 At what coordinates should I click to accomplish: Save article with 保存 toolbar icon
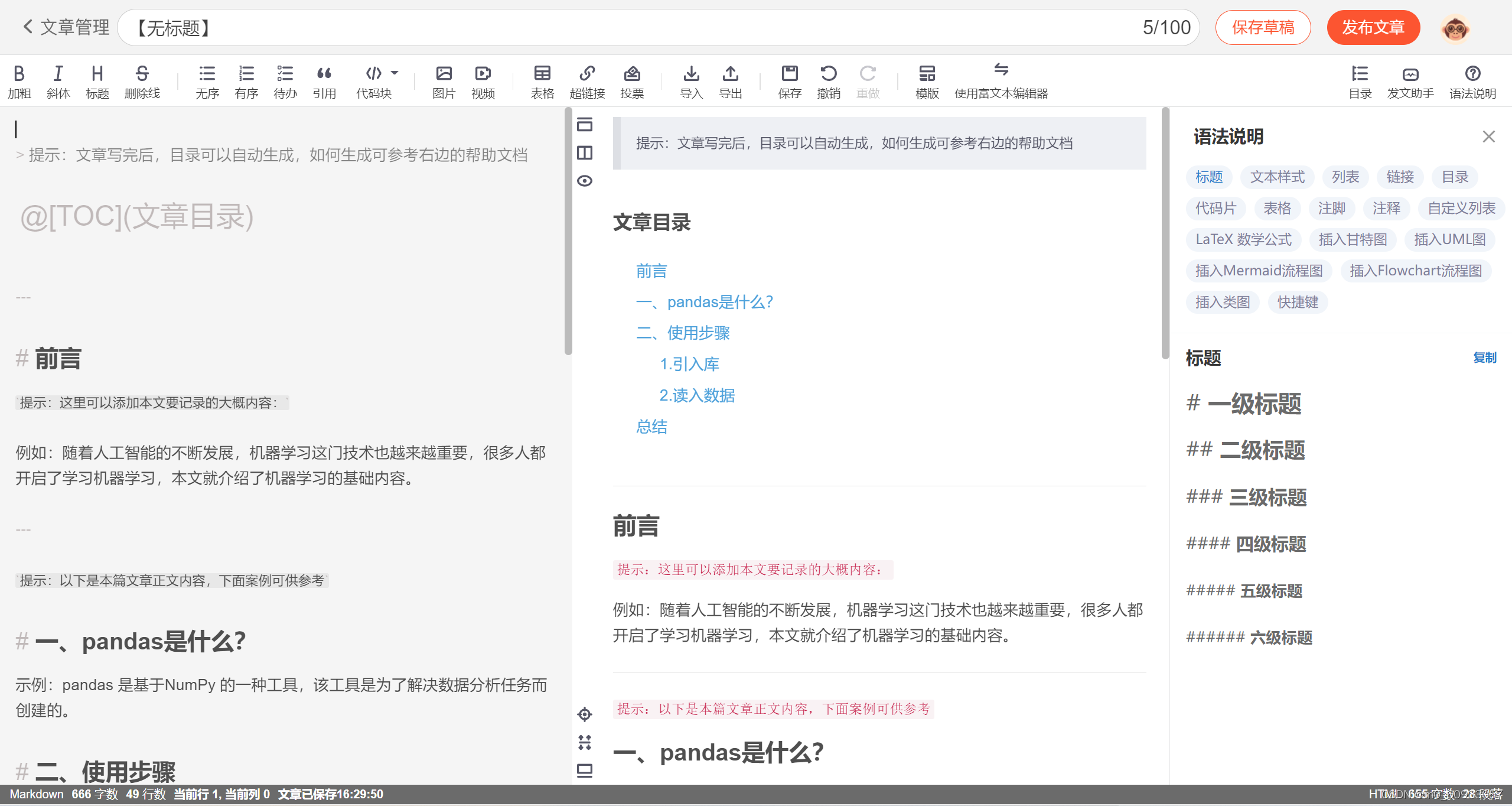(x=790, y=82)
